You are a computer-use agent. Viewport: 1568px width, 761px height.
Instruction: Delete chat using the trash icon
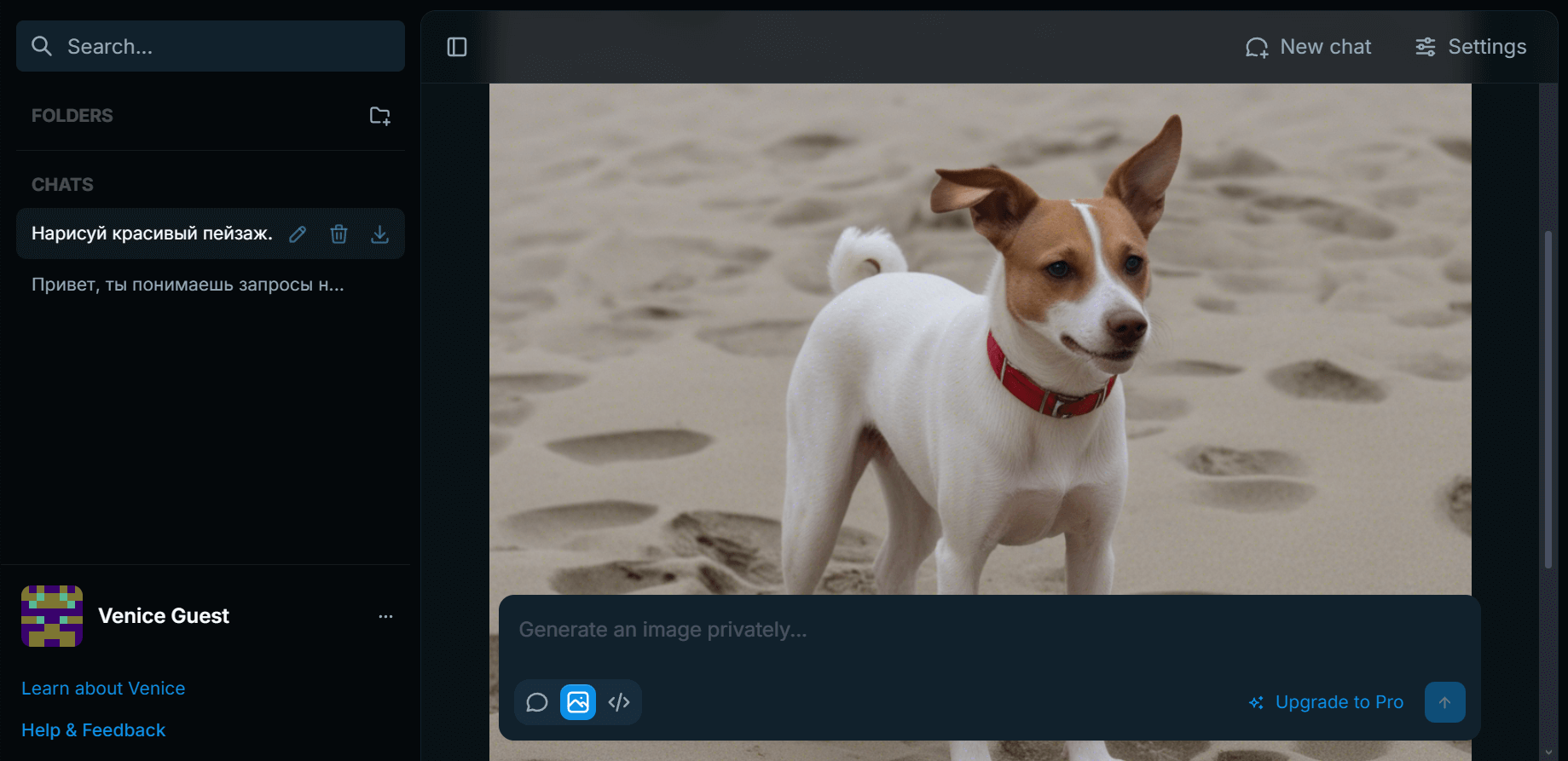click(x=338, y=234)
